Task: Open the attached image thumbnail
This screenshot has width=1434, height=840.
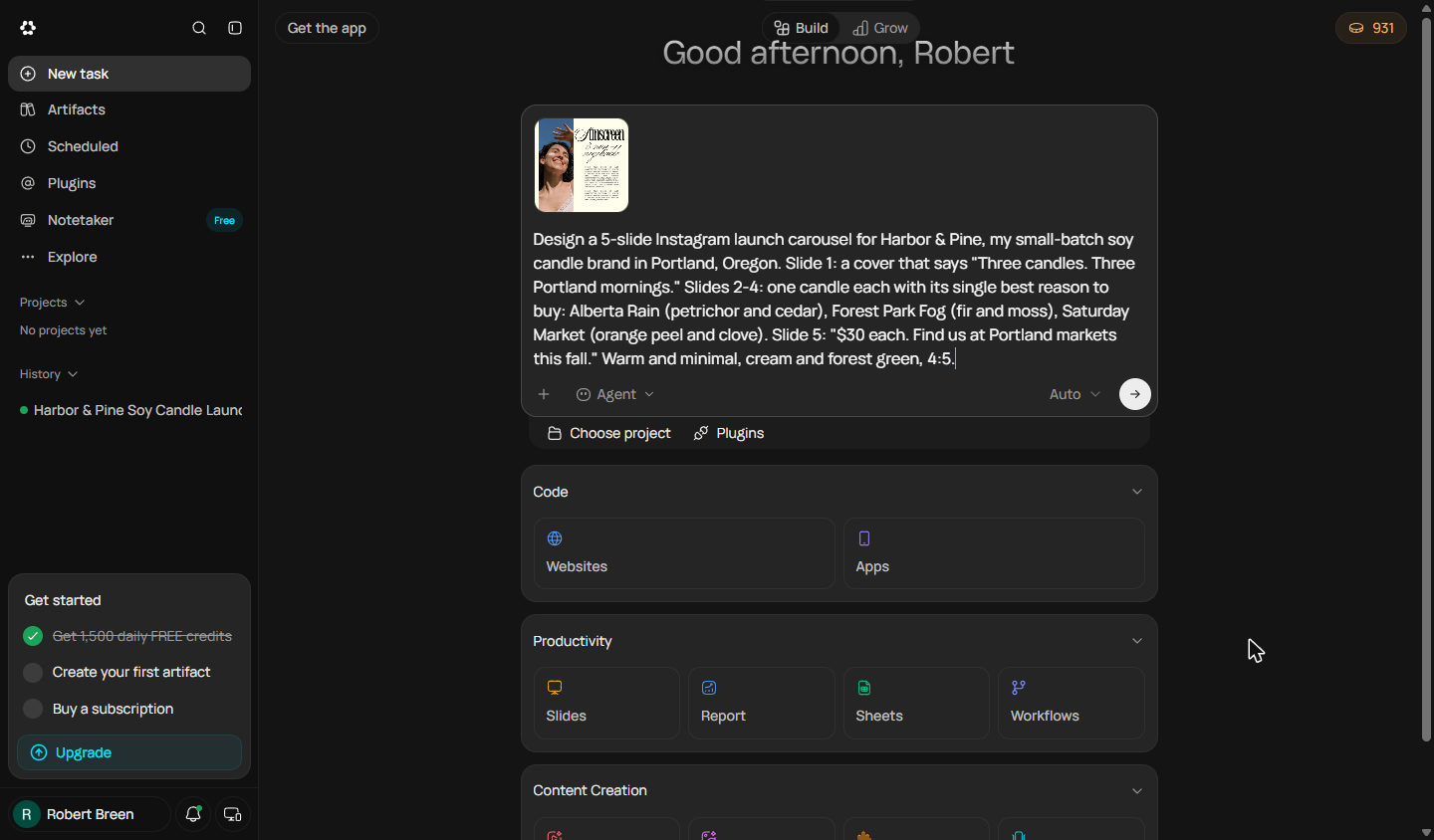Action: point(582,165)
